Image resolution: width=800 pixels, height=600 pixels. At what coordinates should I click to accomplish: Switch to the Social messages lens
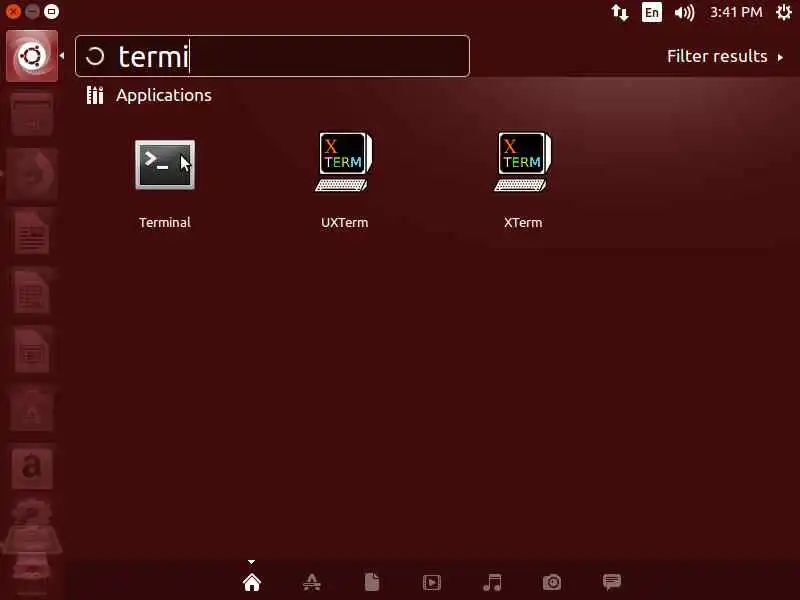pyautogui.click(x=612, y=582)
